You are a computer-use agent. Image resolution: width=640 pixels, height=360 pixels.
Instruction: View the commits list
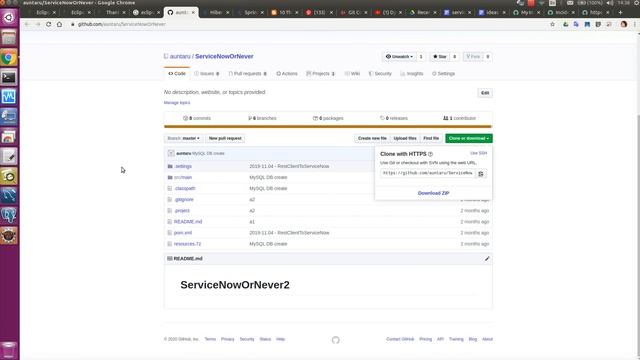pos(197,118)
